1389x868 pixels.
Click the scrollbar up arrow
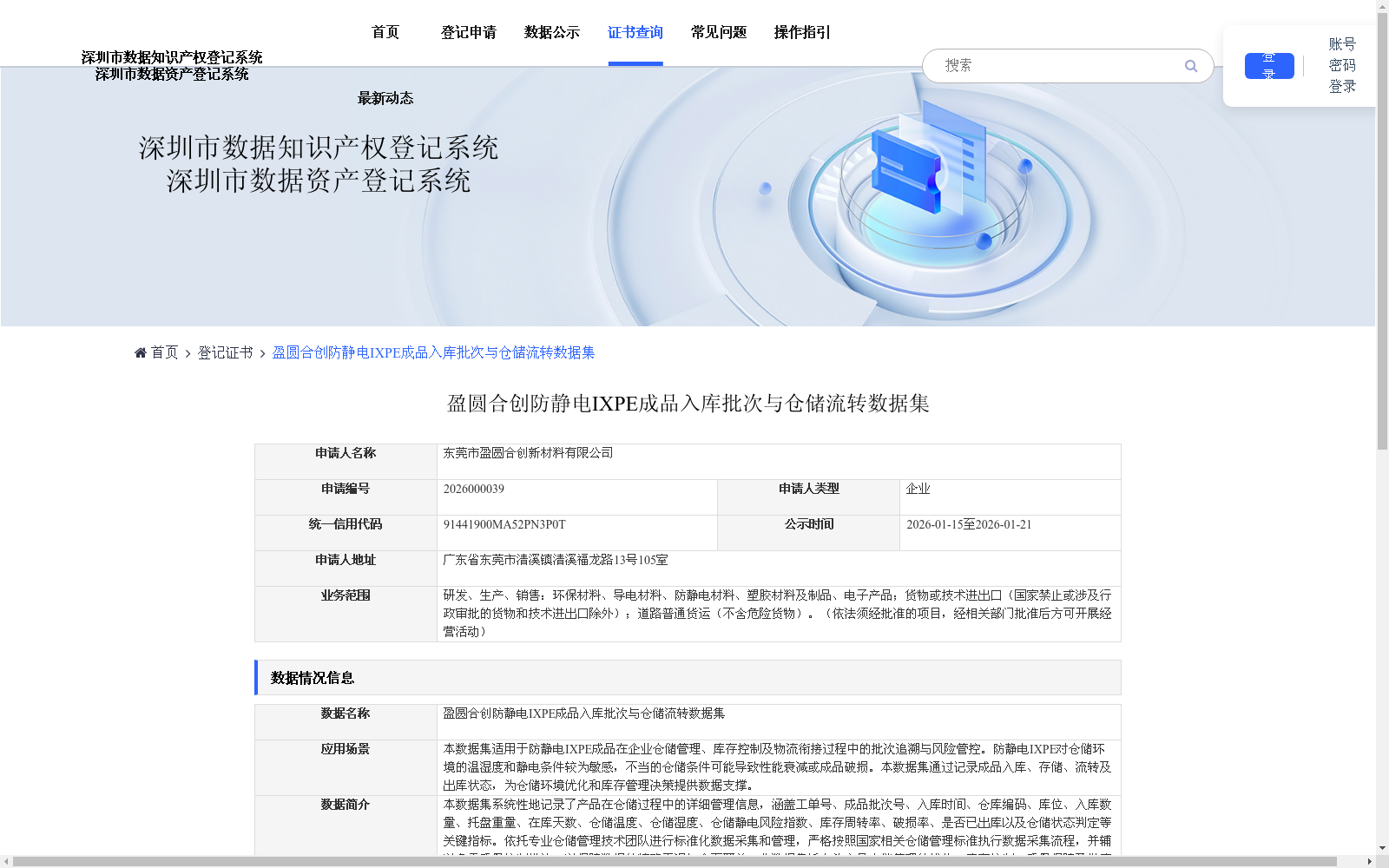click(x=1382, y=7)
